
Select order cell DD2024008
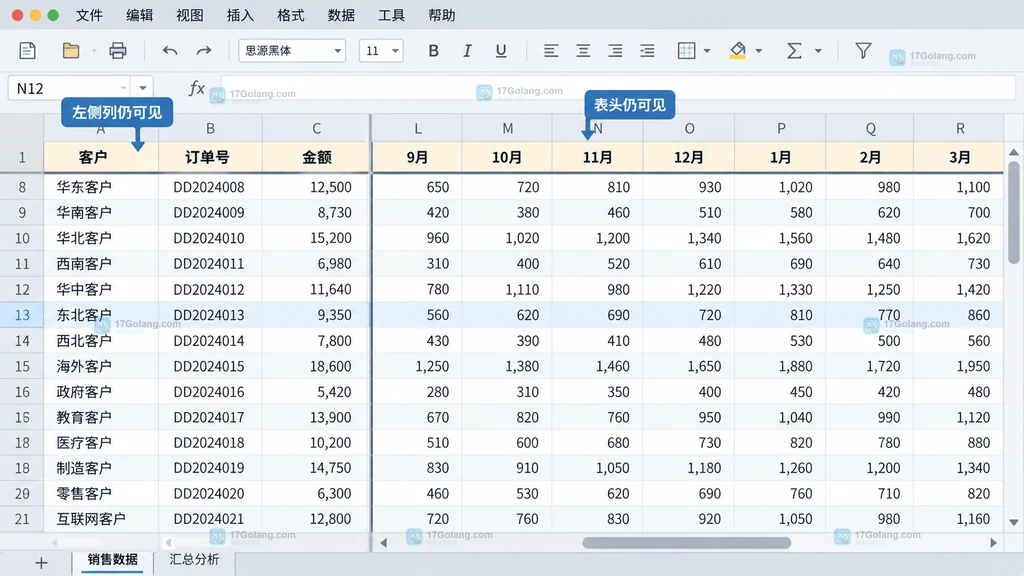click(210, 187)
